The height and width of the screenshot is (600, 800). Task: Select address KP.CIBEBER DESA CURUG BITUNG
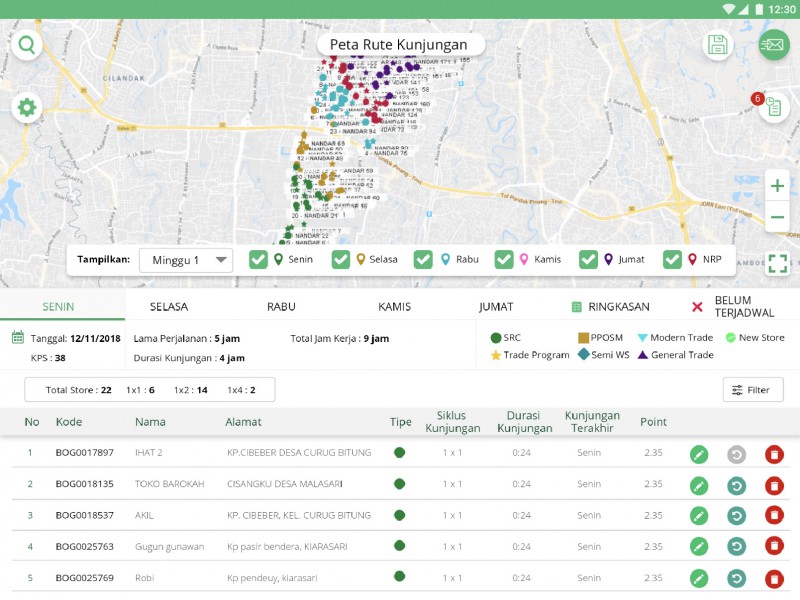point(299,453)
